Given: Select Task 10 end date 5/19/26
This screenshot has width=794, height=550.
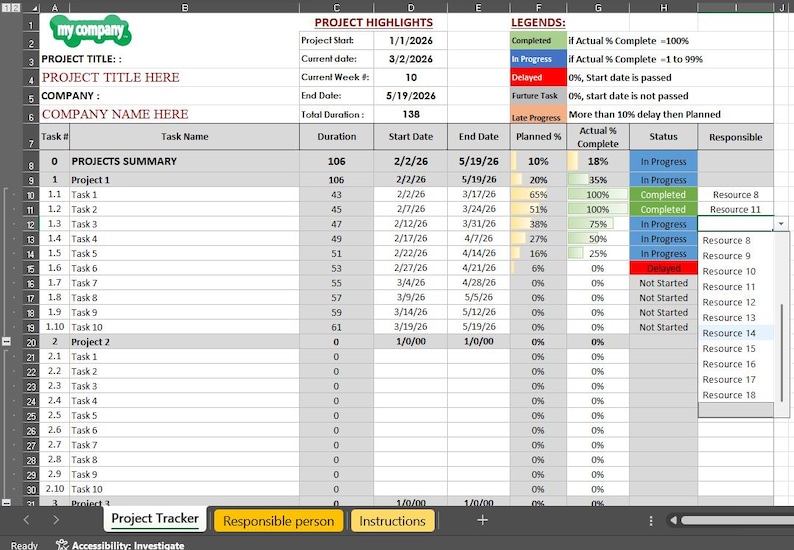Looking at the screenshot, I should pyautogui.click(x=479, y=327).
